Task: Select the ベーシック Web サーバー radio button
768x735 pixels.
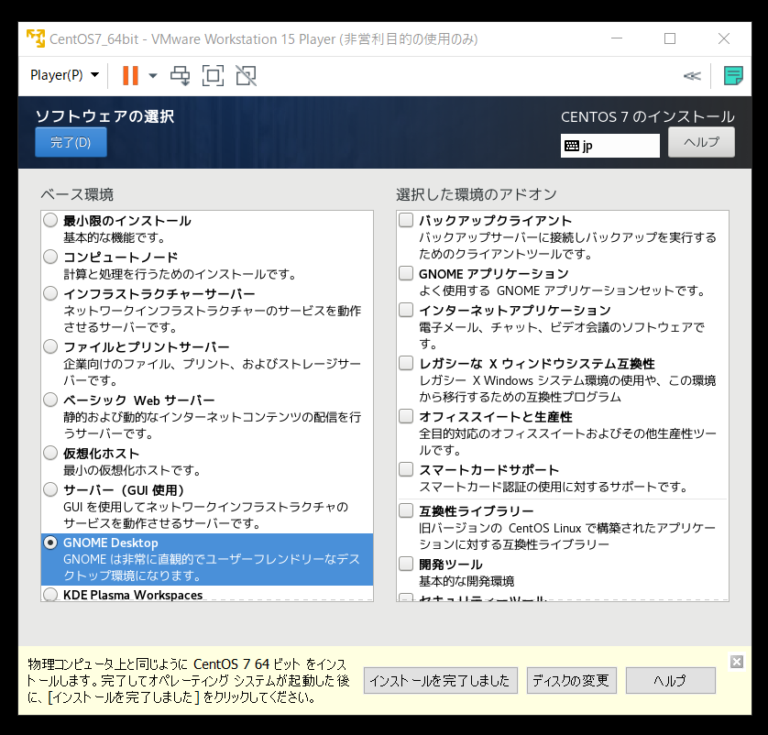Action: tap(50, 400)
